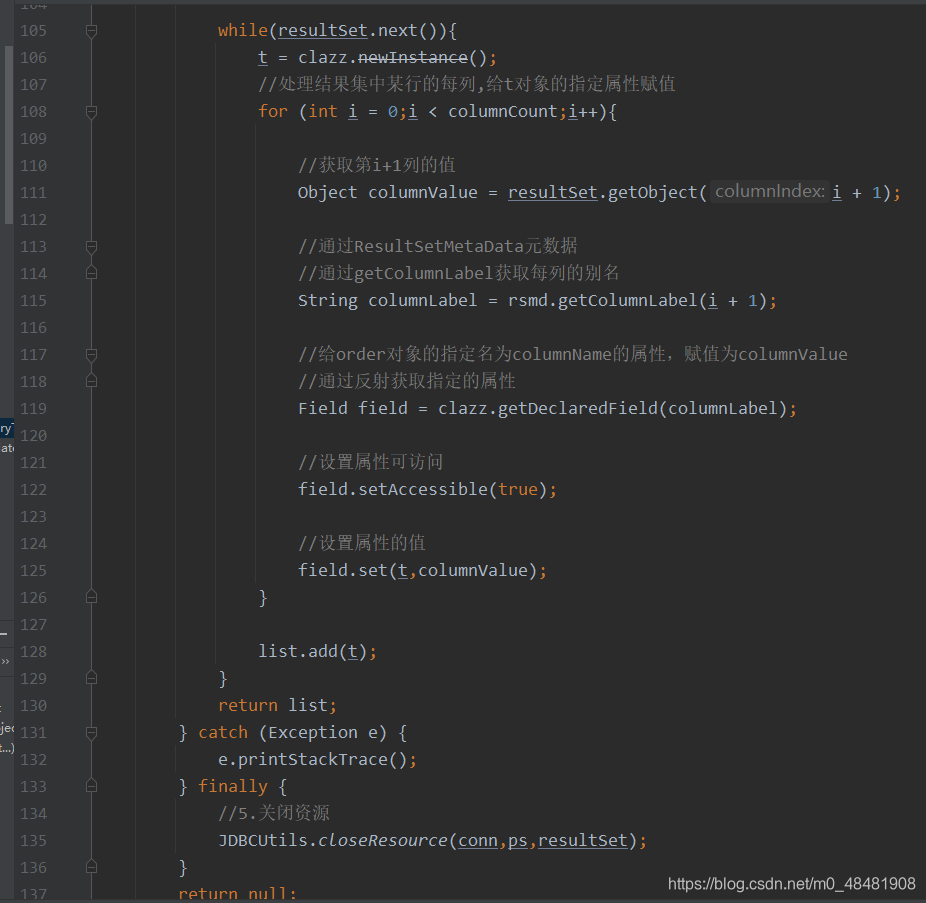Click the comment '//获取第i+1列的值' on line 110

tap(377, 165)
